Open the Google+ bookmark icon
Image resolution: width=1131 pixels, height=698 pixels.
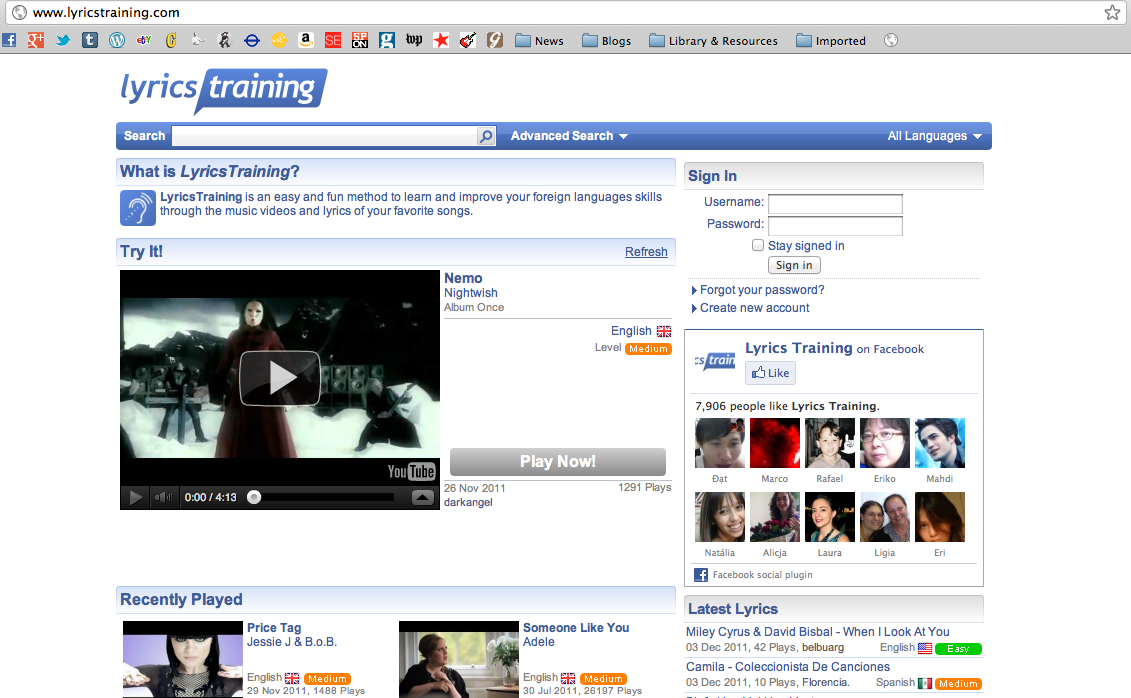pyautogui.click(x=36, y=40)
